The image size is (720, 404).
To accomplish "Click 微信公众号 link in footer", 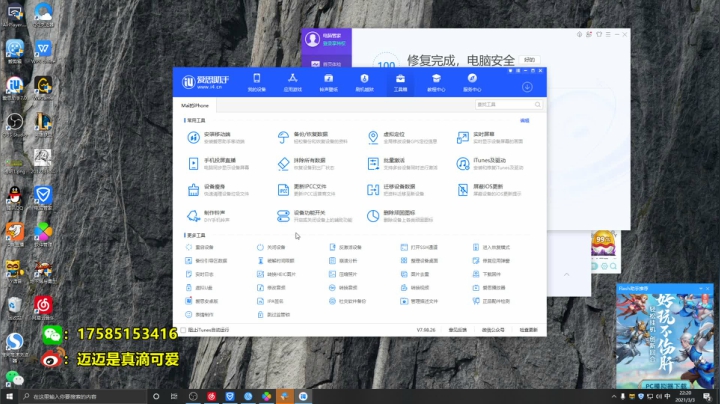I will pos(493,330).
